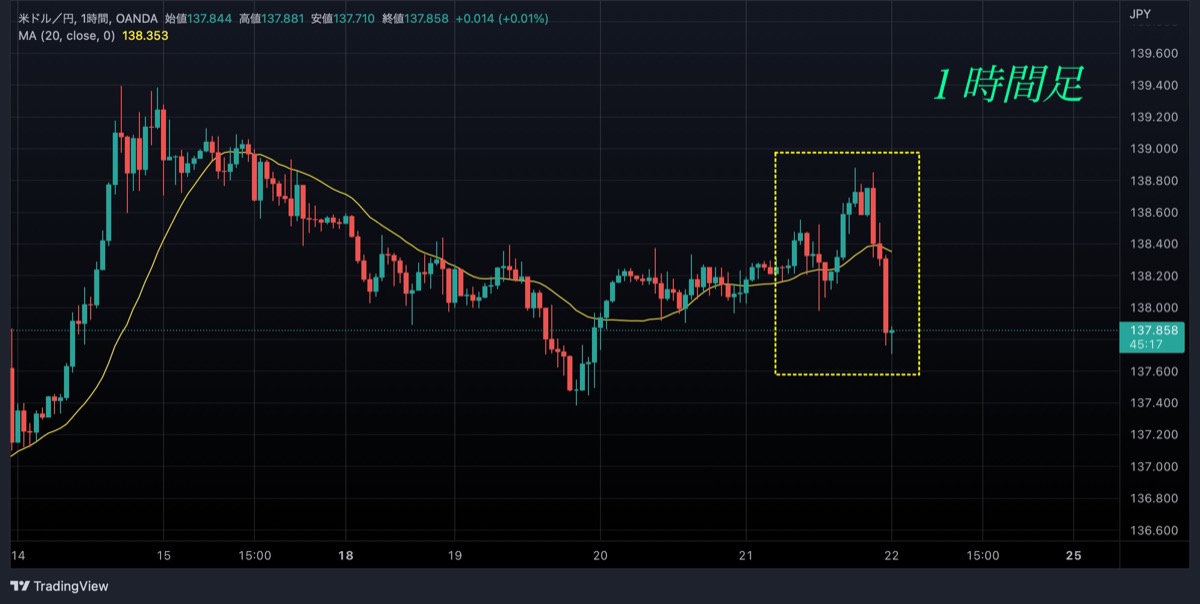
Task: Click the current price label 137.858
Action: (1152, 330)
